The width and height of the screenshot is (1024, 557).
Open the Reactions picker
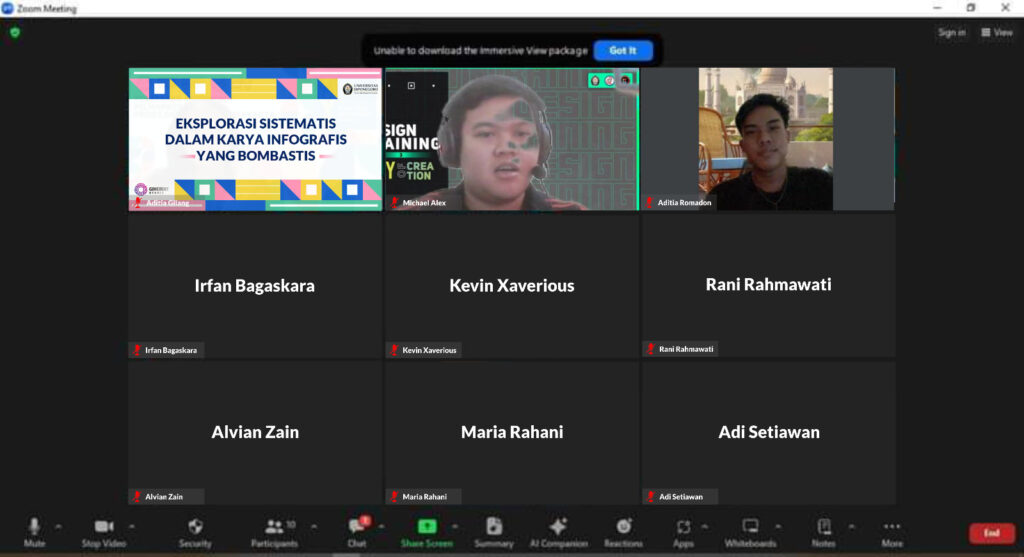coord(623,530)
